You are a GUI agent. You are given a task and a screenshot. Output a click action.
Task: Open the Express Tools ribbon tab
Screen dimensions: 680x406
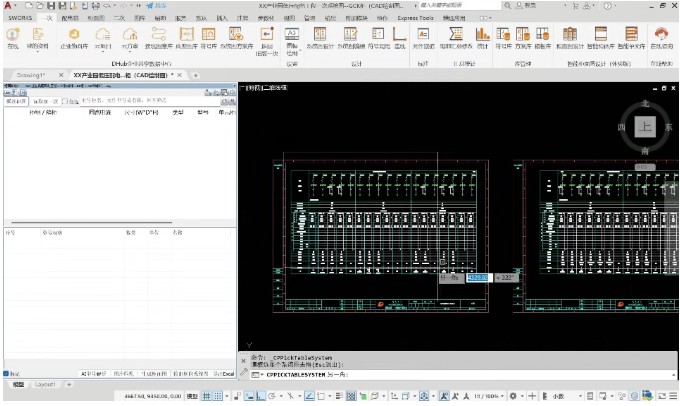pyautogui.click(x=415, y=18)
